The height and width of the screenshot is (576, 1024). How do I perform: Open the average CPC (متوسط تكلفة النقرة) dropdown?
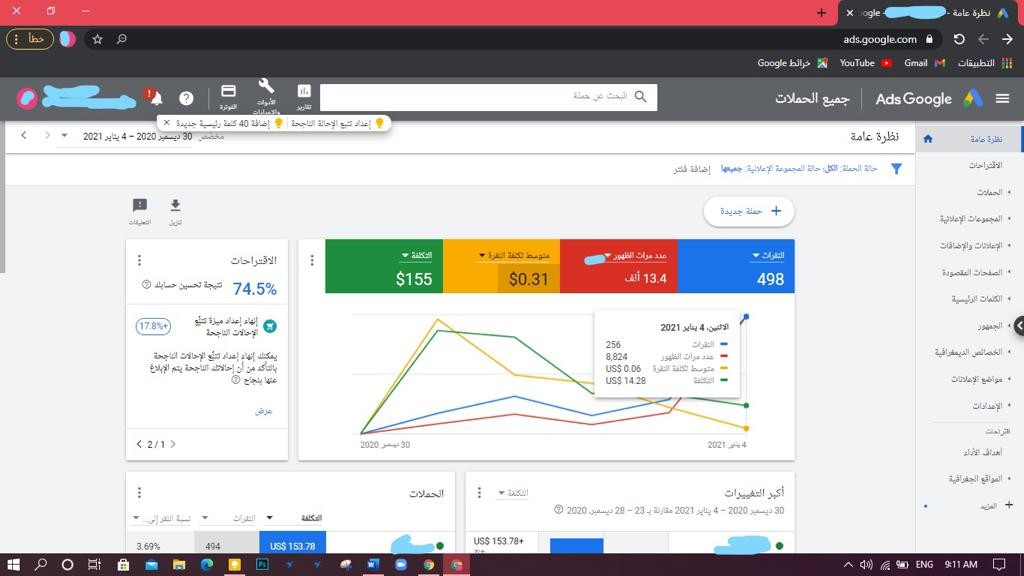click(x=514, y=255)
